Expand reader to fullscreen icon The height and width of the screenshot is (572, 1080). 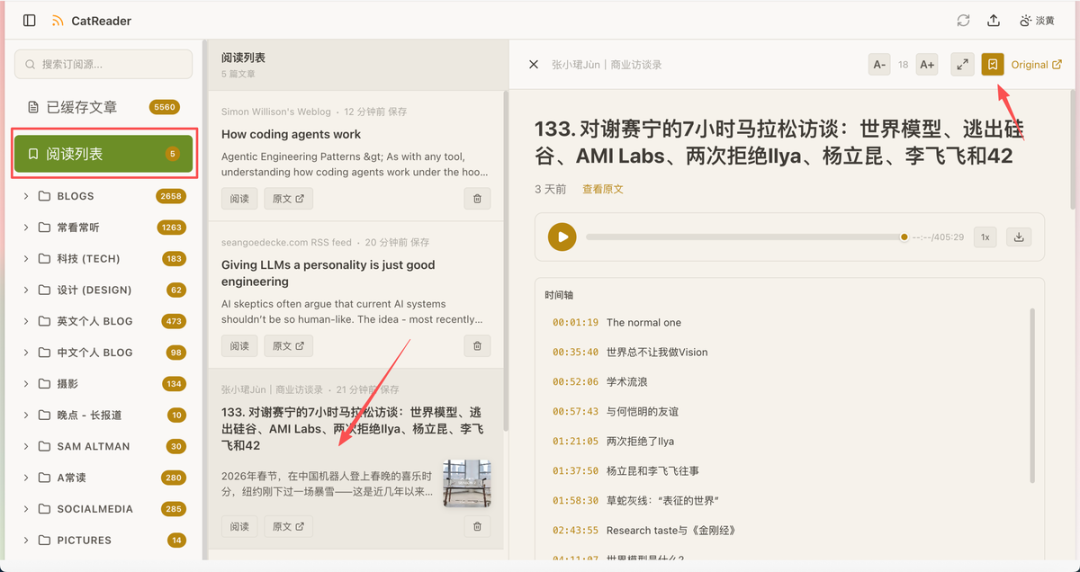[962, 64]
